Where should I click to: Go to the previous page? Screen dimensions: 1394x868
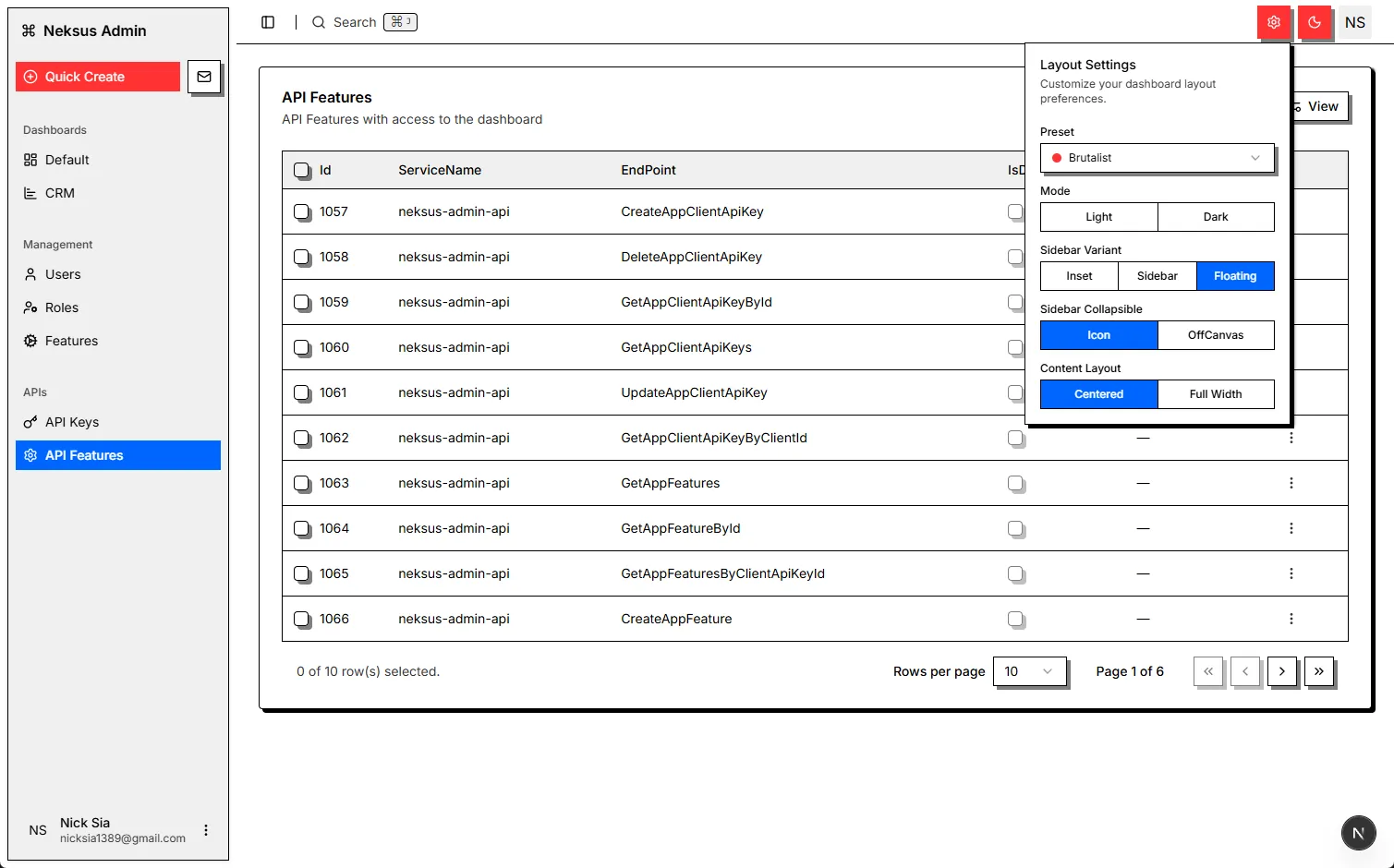(1245, 671)
